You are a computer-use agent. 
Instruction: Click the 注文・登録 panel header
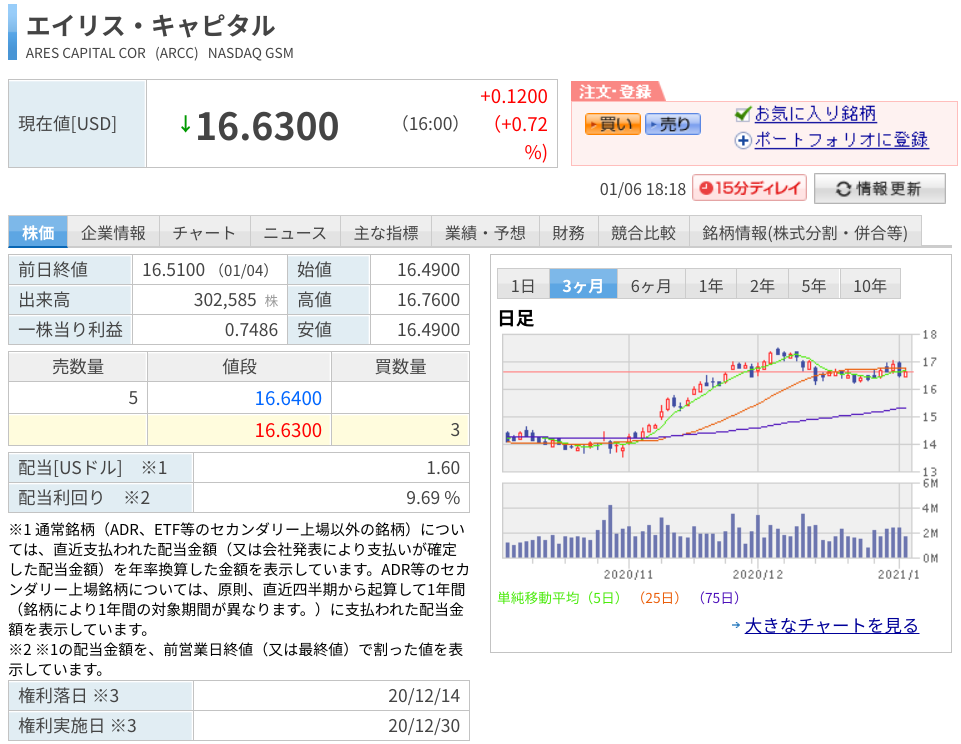tap(615, 92)
